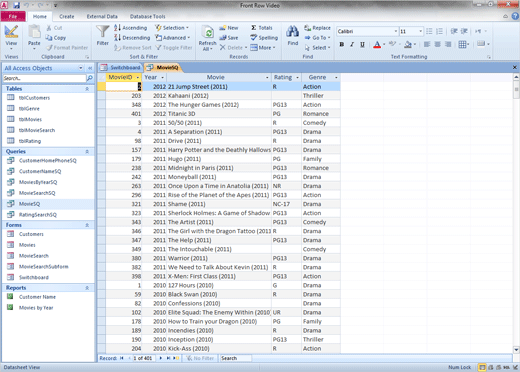520x372 pixels.
Task: Switch to the Database Tools tab
Action: (148, 16)
